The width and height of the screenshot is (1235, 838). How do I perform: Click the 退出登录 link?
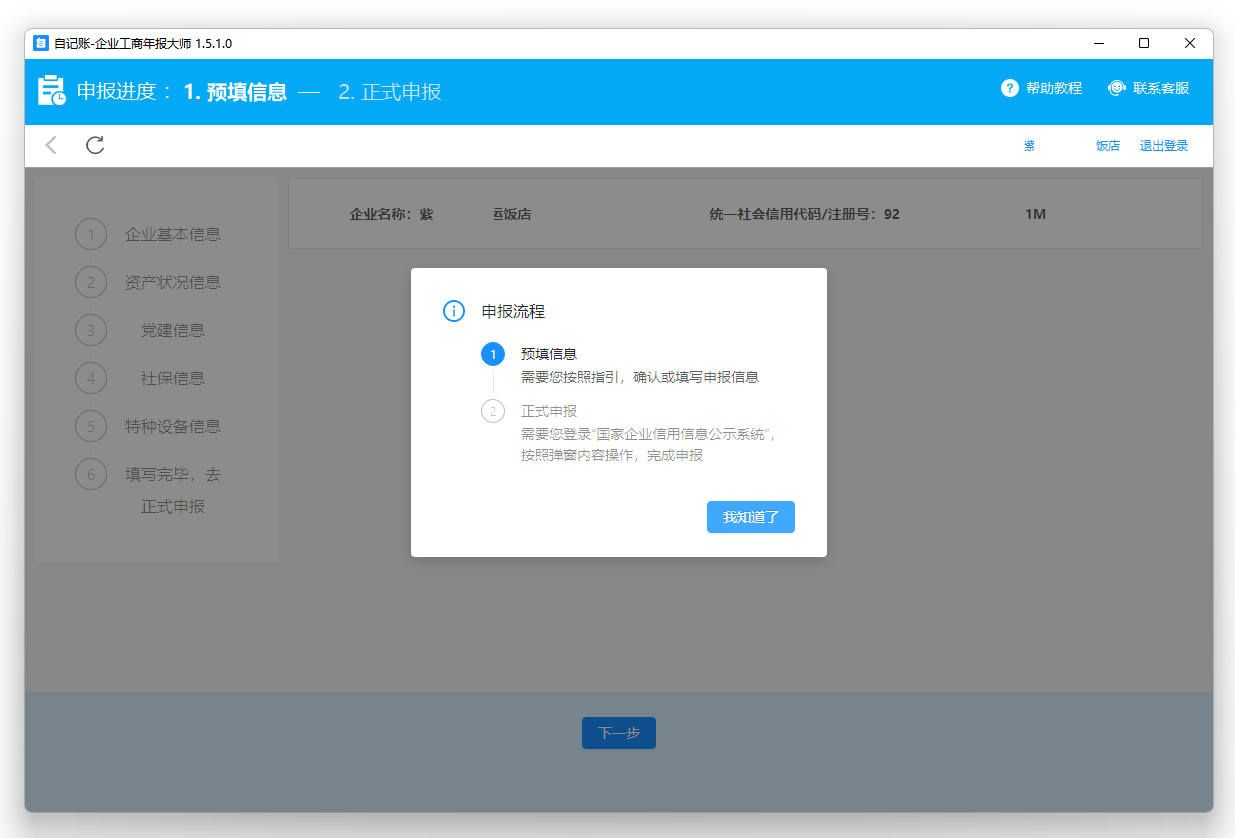click(x=1164, y=146)
